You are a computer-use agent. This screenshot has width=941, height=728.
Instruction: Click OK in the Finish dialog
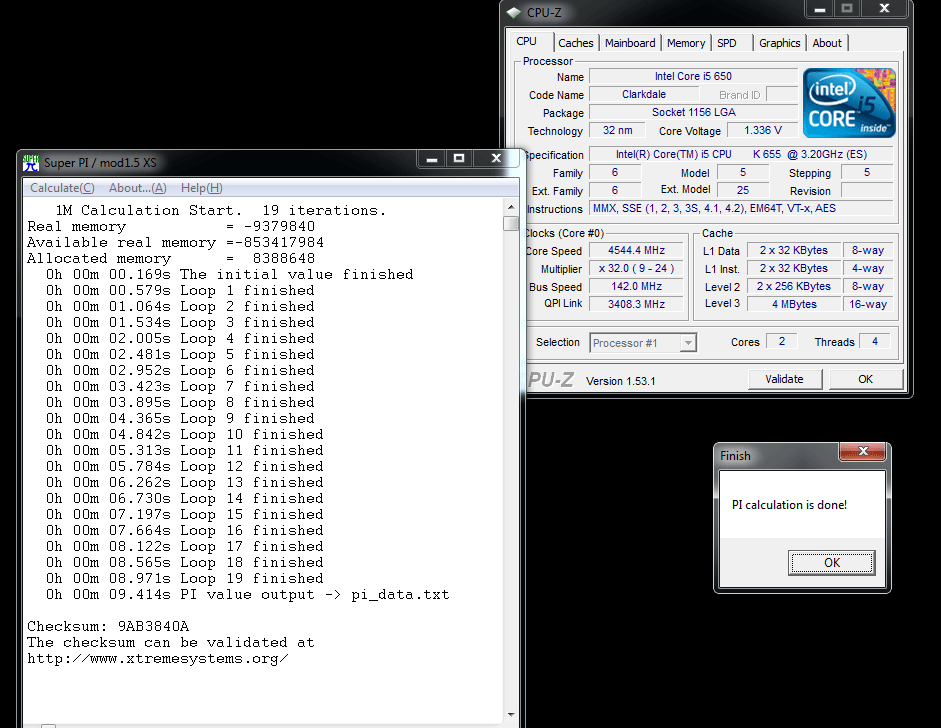pyautogui.click(x=832, y=562)
